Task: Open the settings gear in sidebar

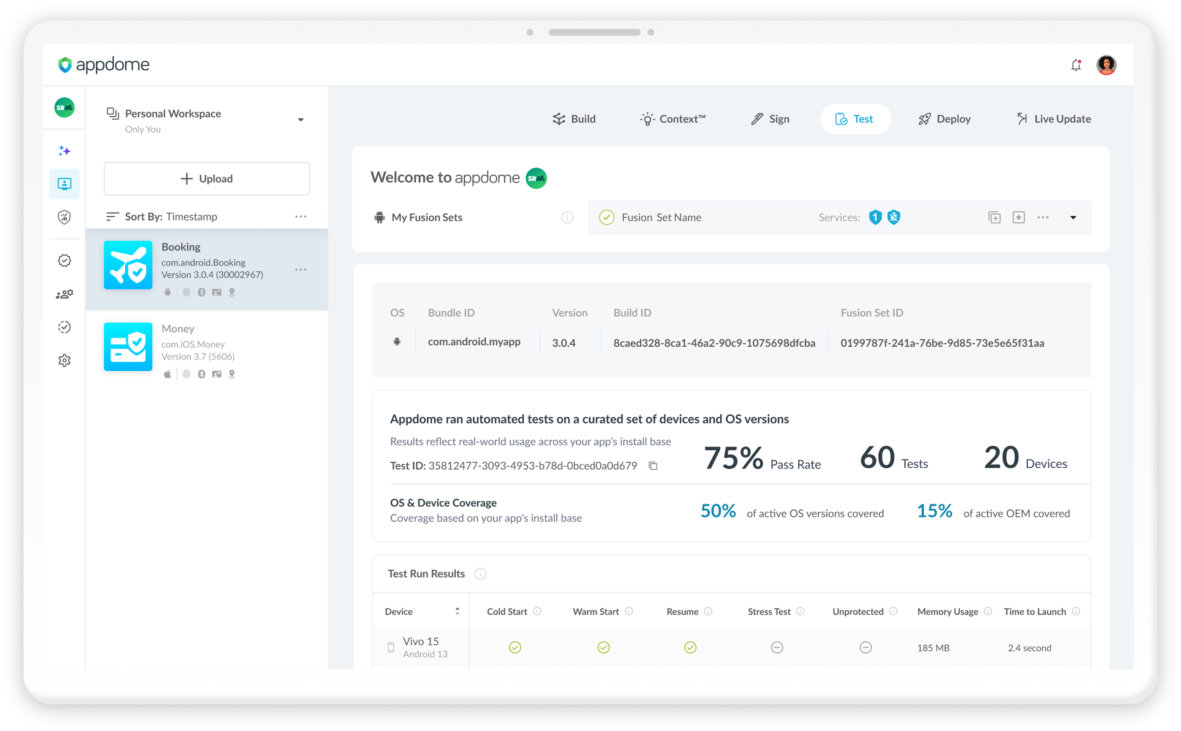Action: [65, 361]
